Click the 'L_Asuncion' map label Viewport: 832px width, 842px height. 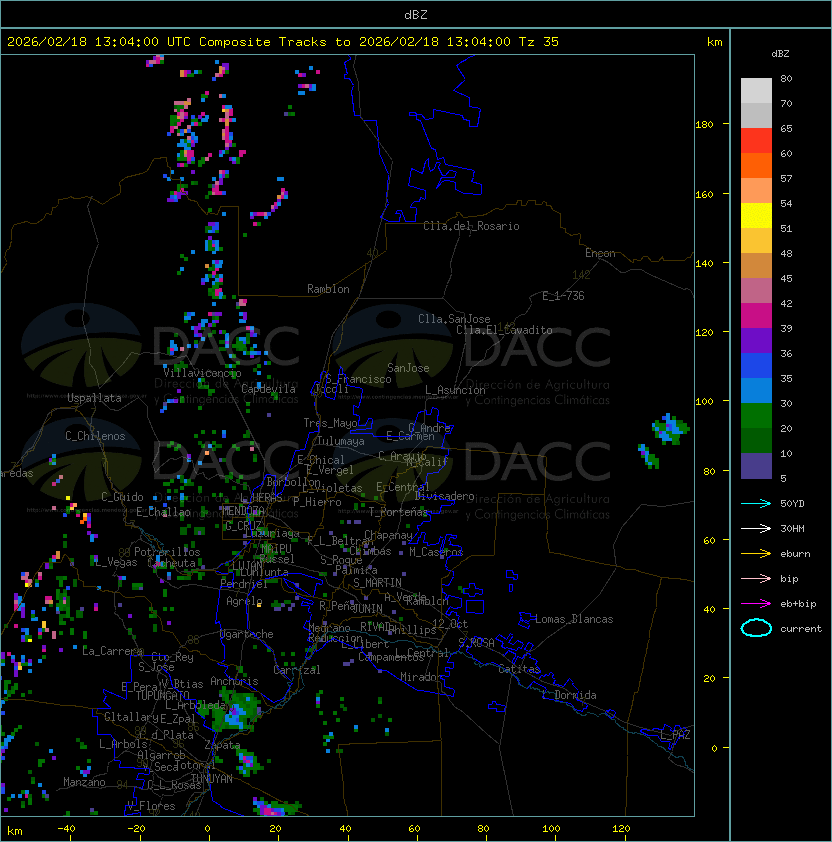[x=455, y=390]
